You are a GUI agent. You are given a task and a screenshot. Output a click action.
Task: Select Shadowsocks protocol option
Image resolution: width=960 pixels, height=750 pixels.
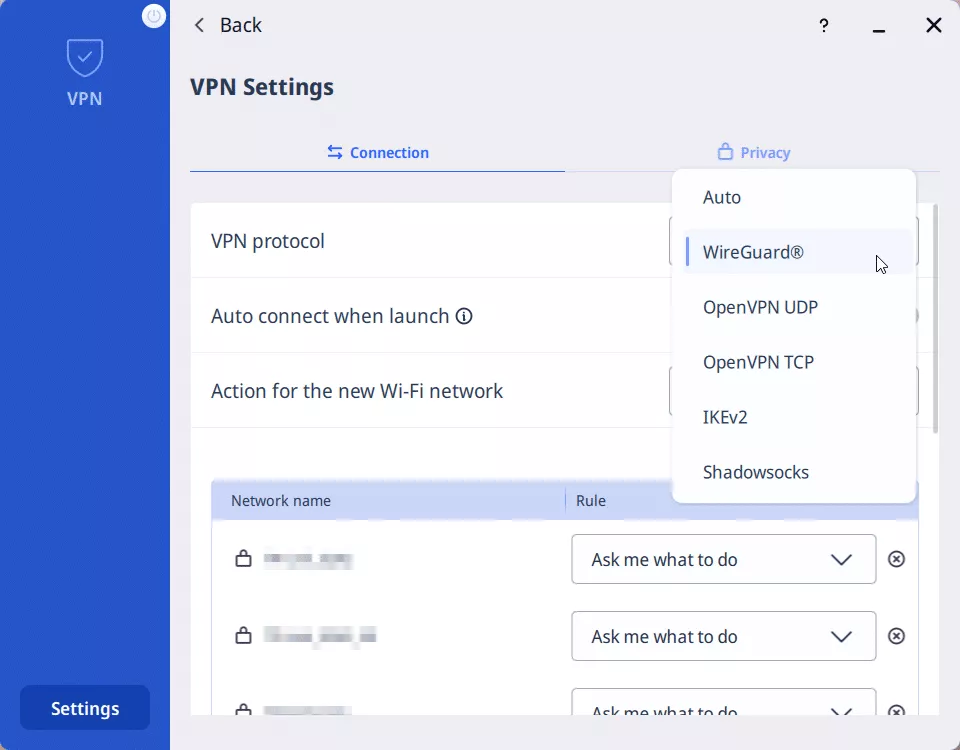coord(756,472)
